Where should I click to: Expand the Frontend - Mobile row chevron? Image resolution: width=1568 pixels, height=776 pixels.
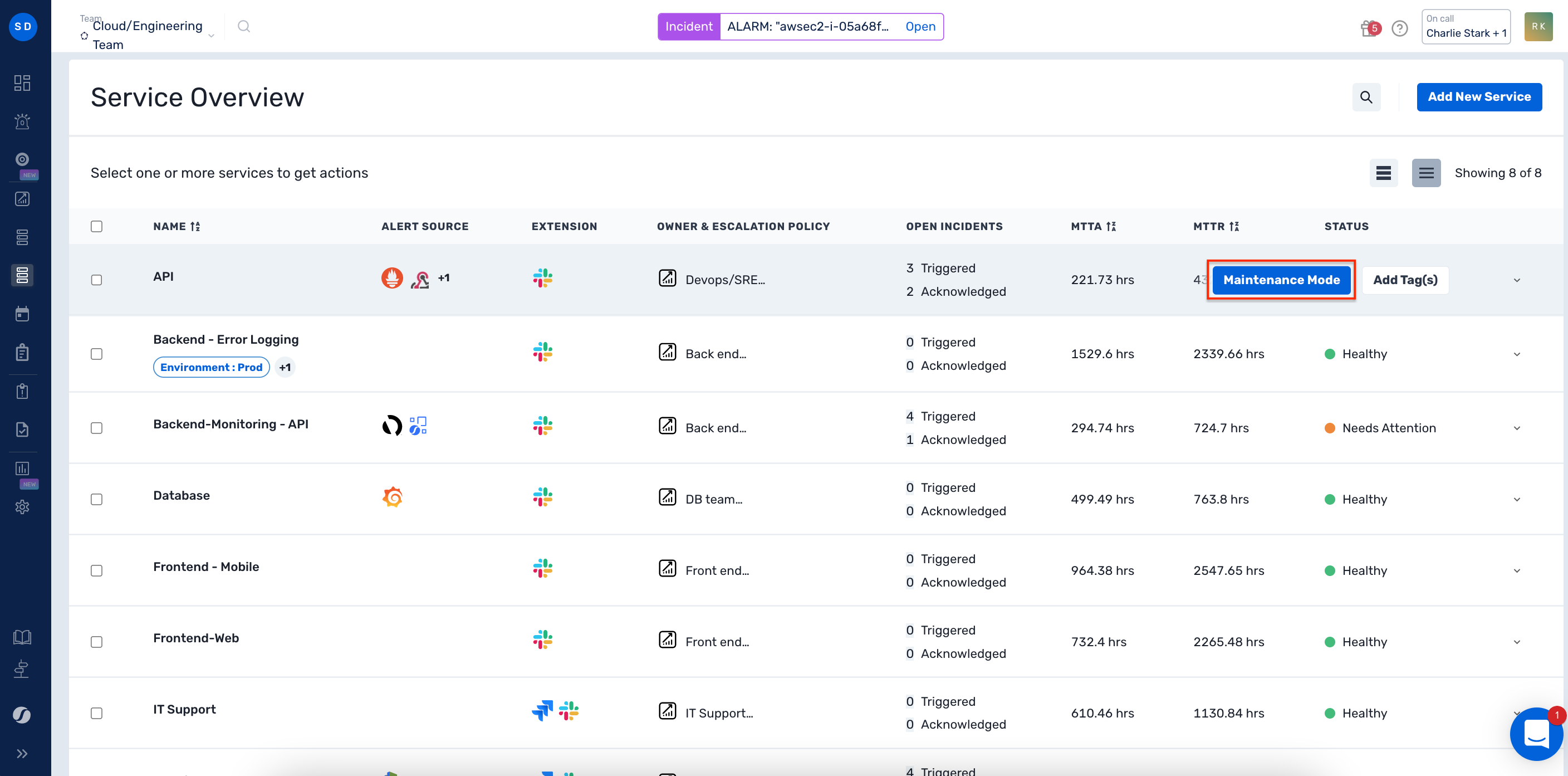point(1517,570)
